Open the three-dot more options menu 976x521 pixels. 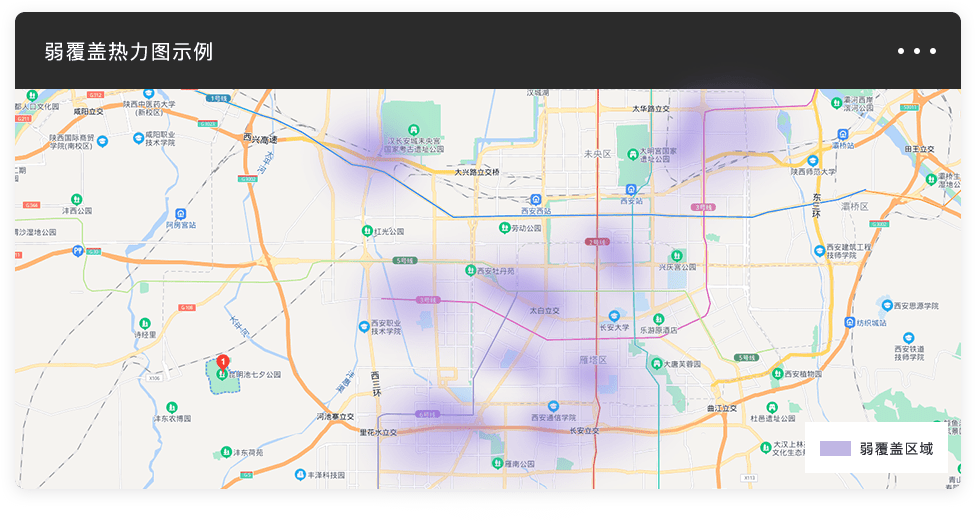pos(916,51)
